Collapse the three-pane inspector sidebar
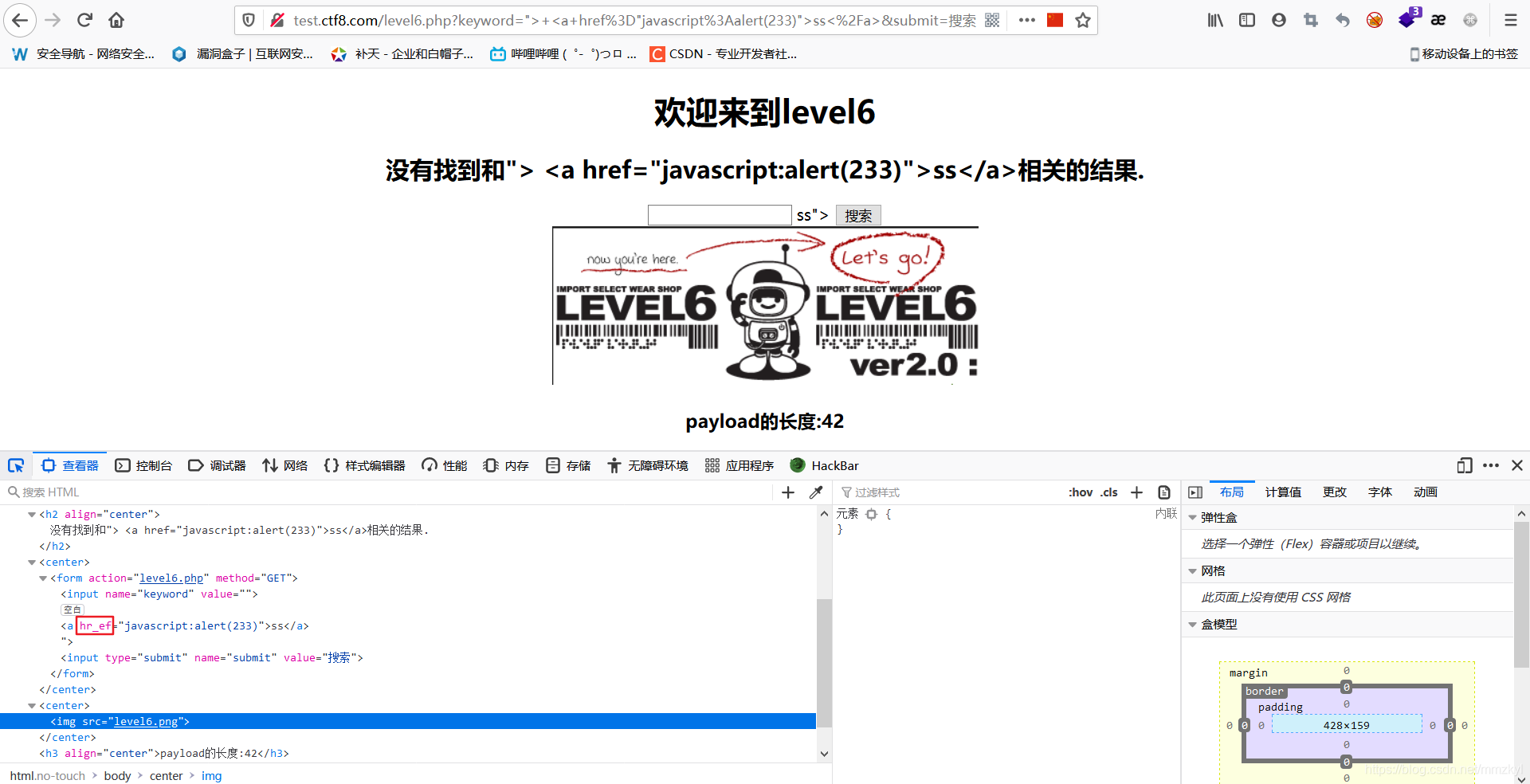 1195,492
